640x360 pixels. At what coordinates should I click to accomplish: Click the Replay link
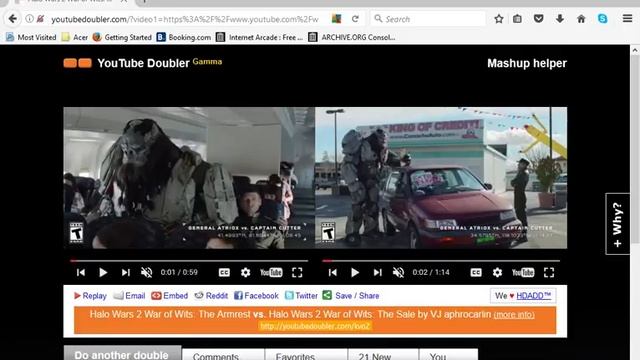point(90,296)
